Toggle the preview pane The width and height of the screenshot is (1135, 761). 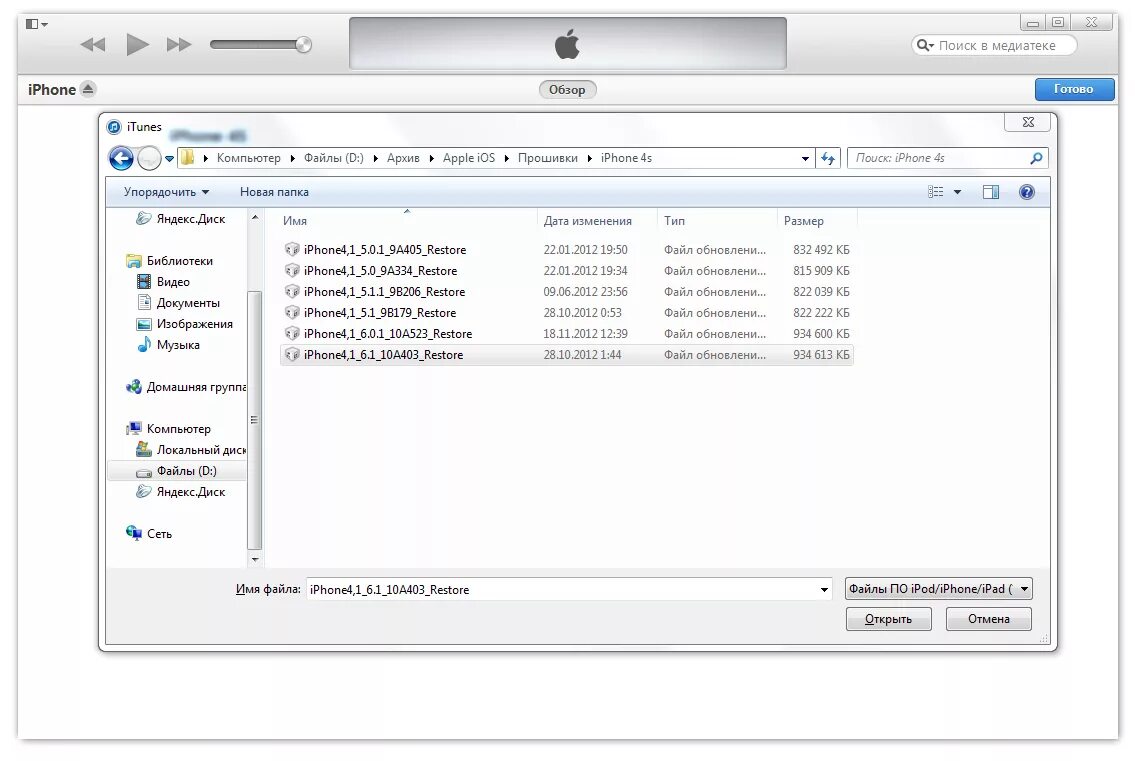pos(991,192)
